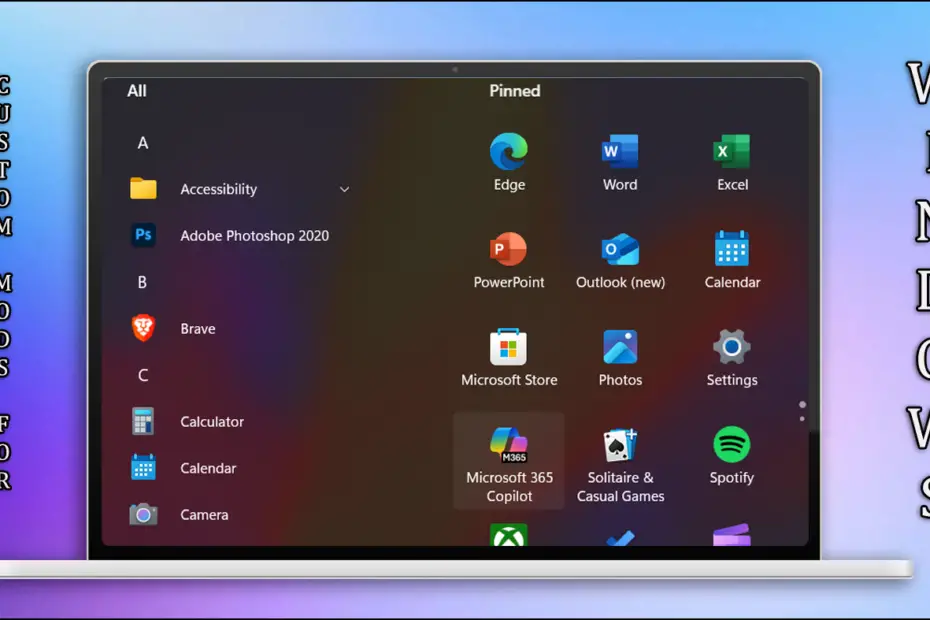This screenshot has height=620, width=930.
Task: Open Outlook (new) pinned app
Action: (620, 260)
